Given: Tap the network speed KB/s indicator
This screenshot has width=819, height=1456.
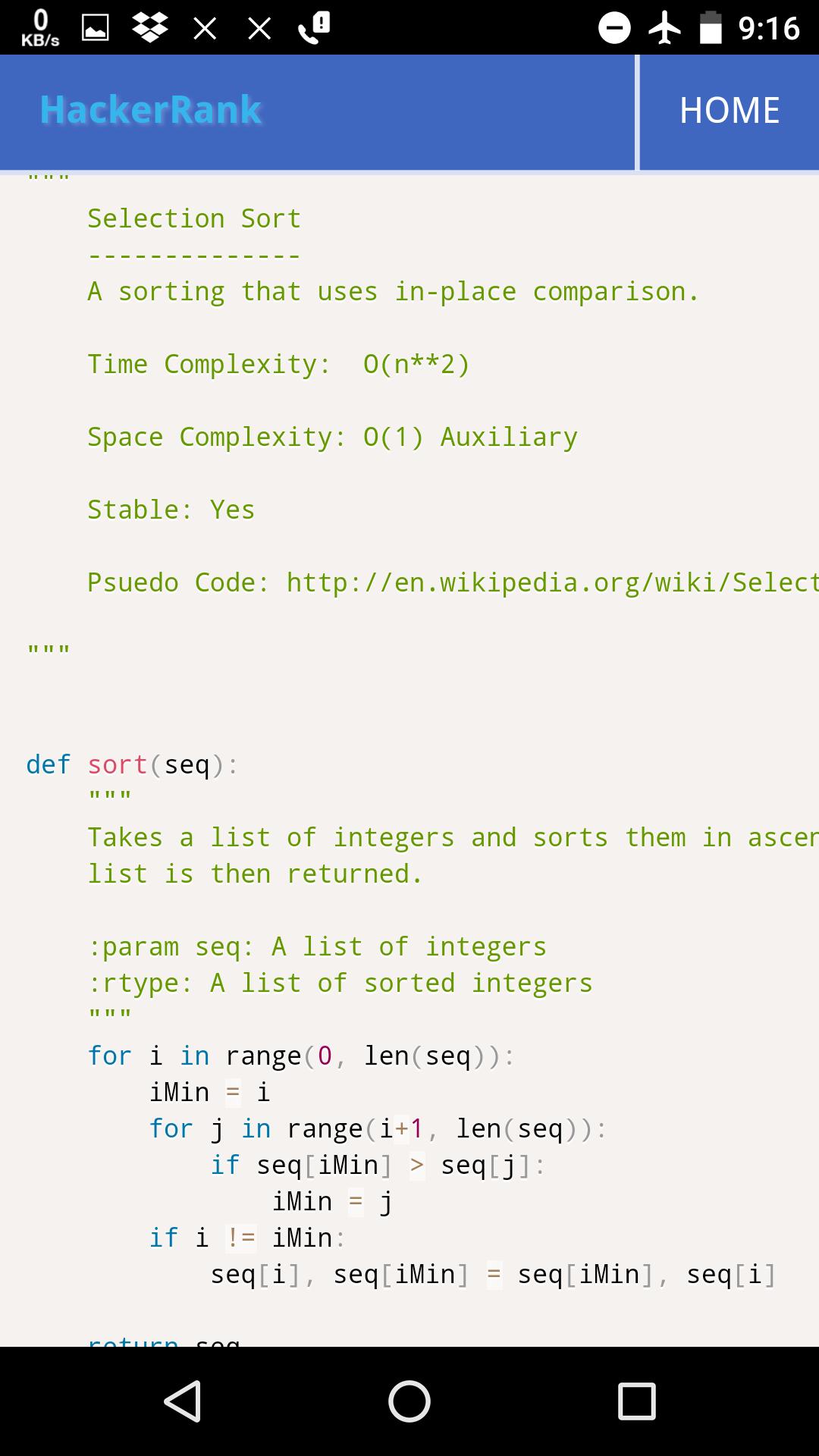Looking at the screenshot, I should tap(40, 28).
